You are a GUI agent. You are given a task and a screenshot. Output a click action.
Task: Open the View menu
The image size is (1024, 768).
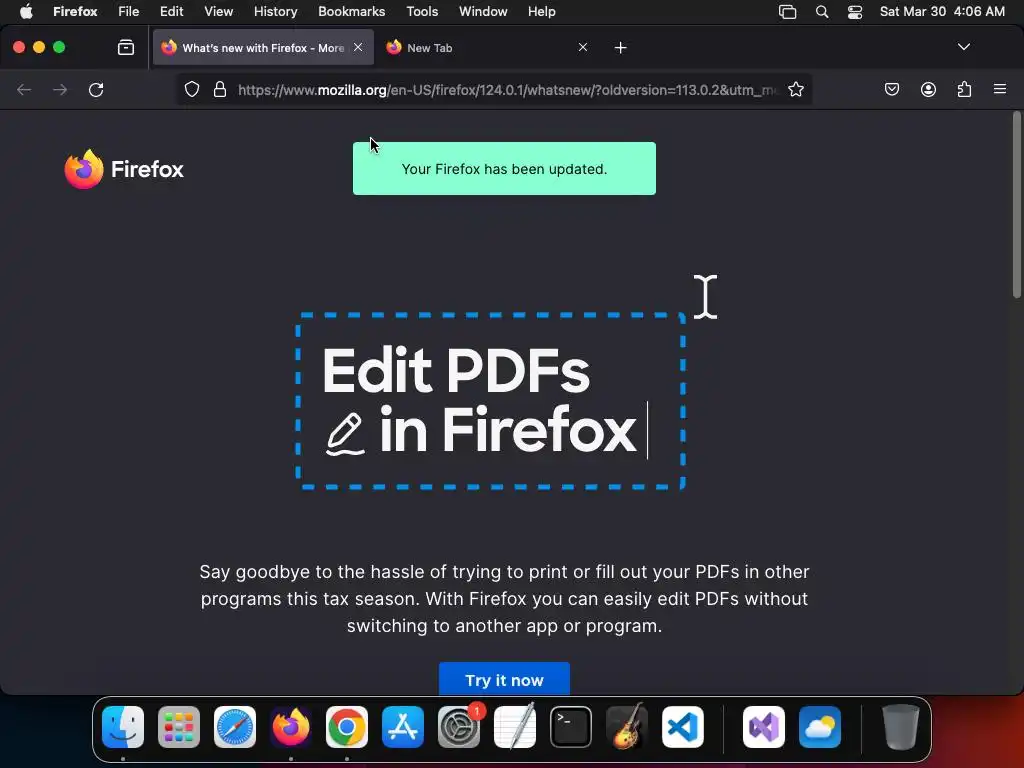tap(218, 12)
